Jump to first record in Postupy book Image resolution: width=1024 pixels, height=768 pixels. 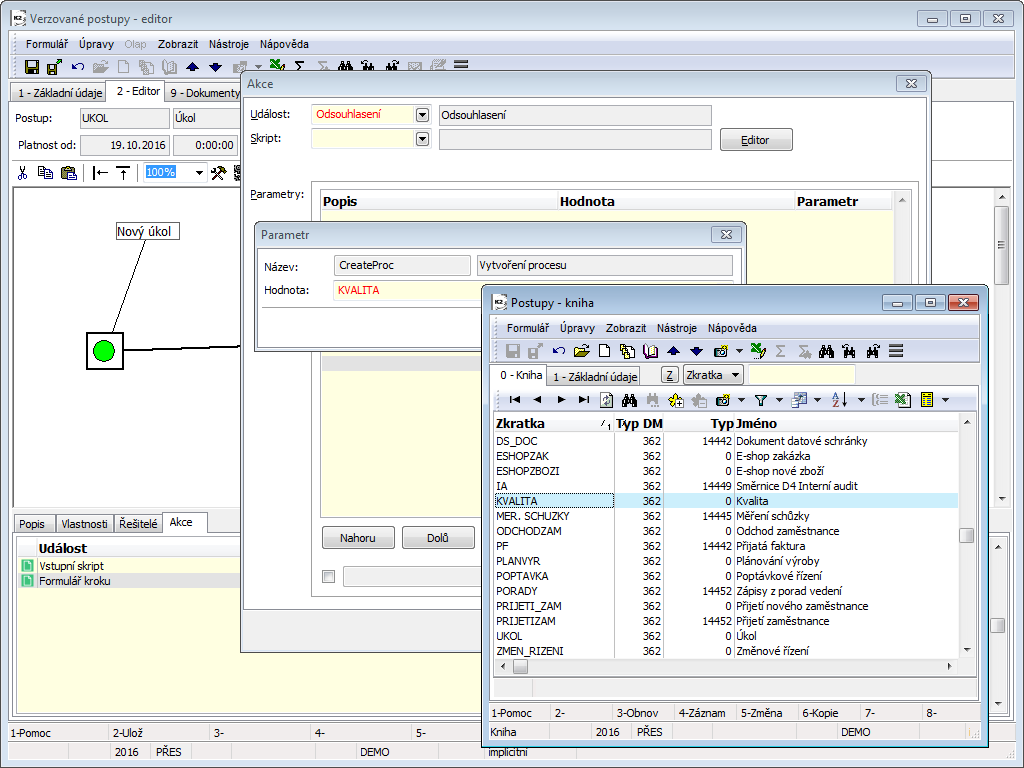point(515,400)
